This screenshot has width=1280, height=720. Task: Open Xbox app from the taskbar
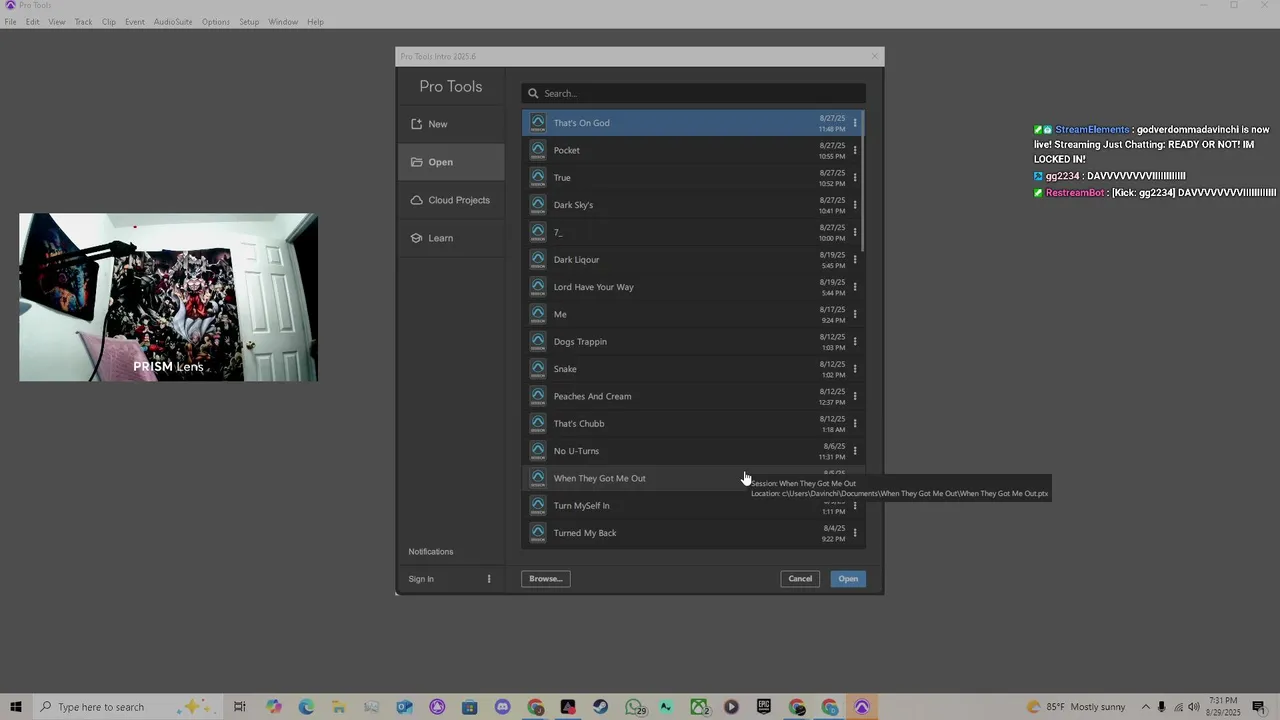point(699,707)
